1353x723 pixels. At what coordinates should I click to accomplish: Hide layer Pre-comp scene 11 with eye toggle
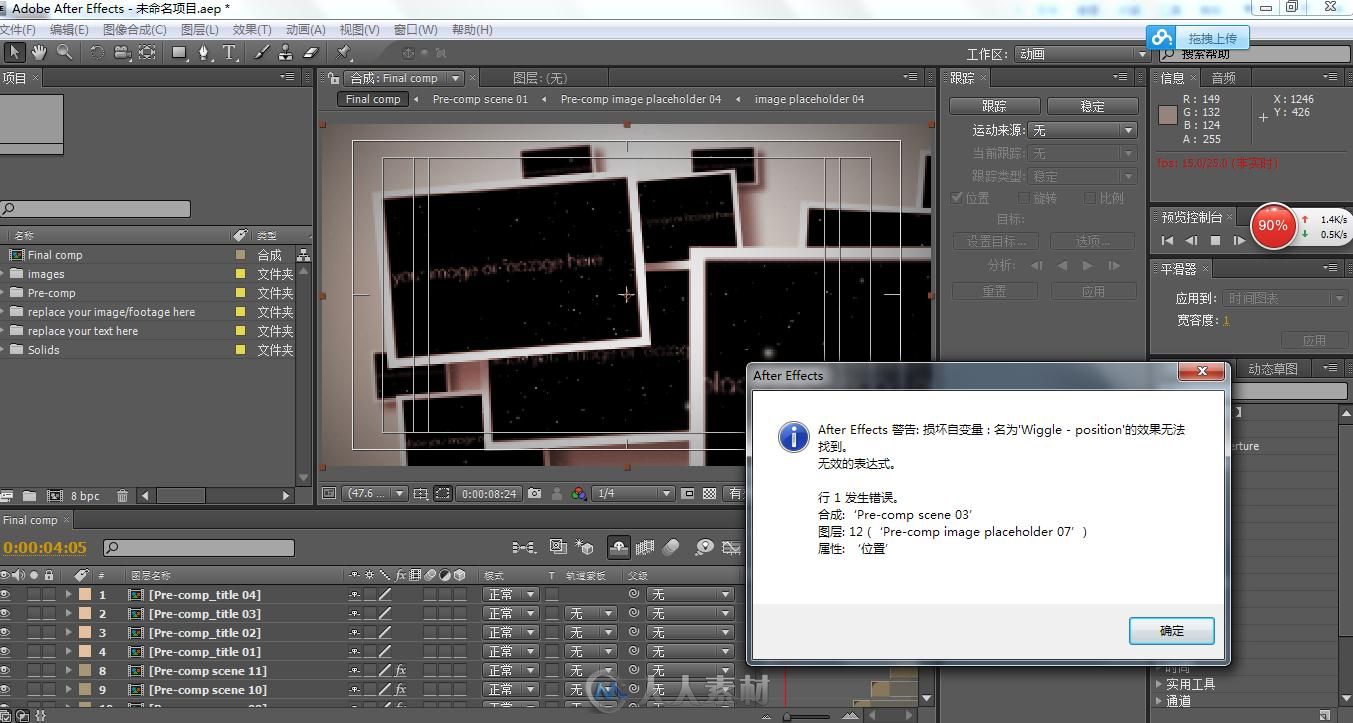6,671
